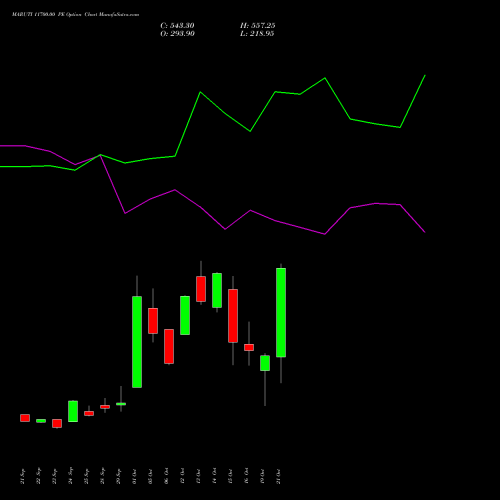Screen dimensions: 500x500
Task: Select the green candle above 14 Oct
Action: click(217, 290)
